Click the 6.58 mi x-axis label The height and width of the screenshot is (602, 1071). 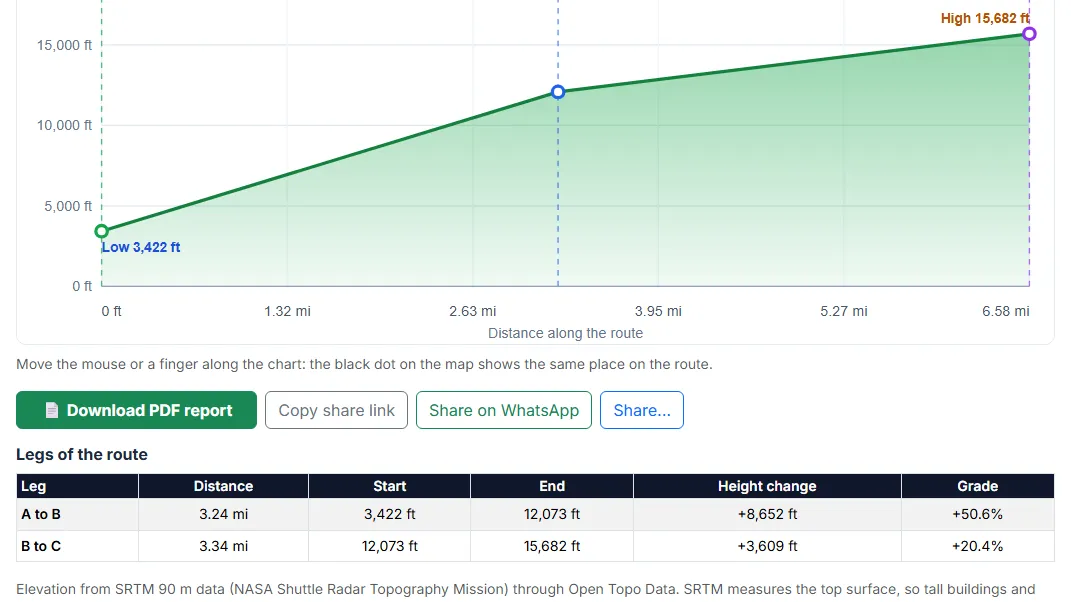coord(1005,311)
